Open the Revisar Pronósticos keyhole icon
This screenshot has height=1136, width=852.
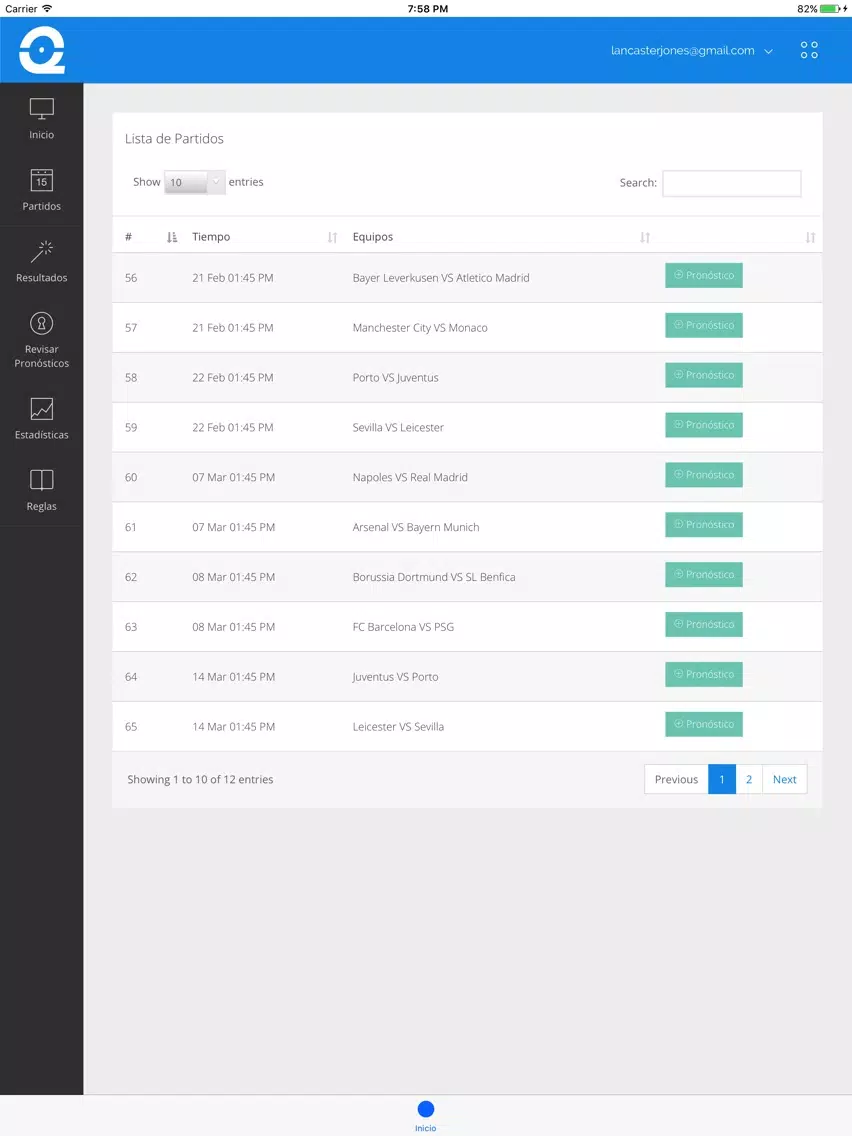tap(41, 323)
